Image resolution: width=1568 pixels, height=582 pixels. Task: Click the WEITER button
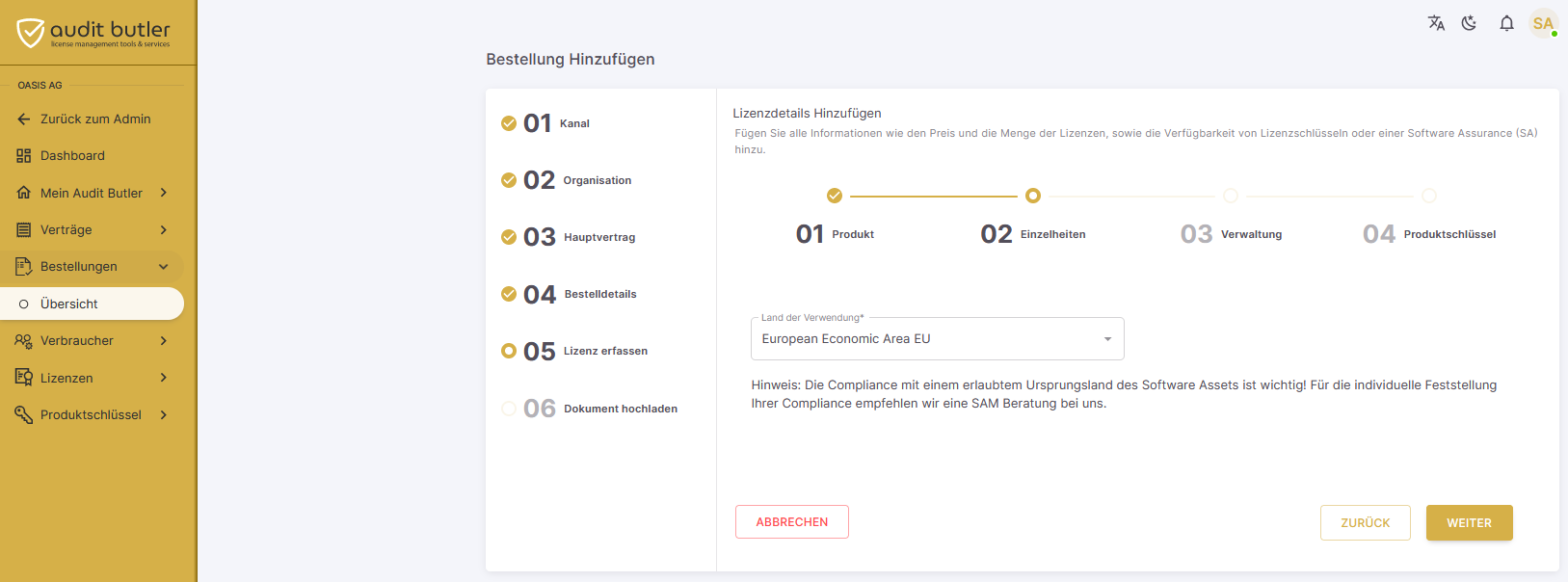(x=1469, y=523)
